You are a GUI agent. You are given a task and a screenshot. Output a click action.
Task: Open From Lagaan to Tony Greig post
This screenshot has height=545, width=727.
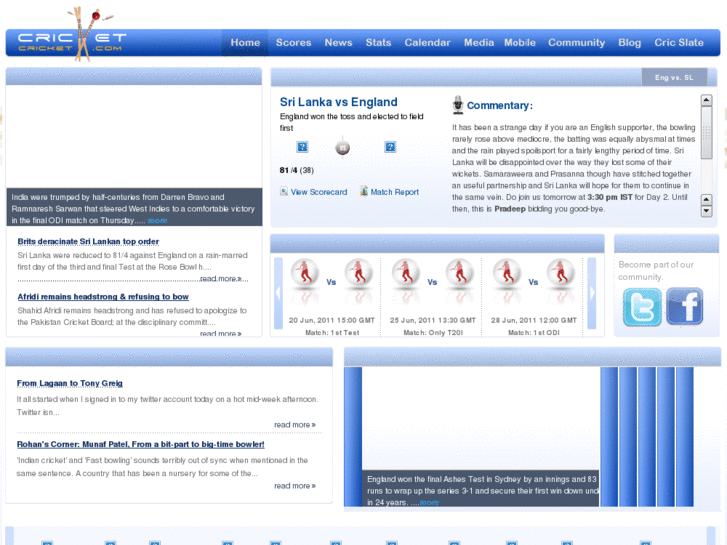click(70, 383)
